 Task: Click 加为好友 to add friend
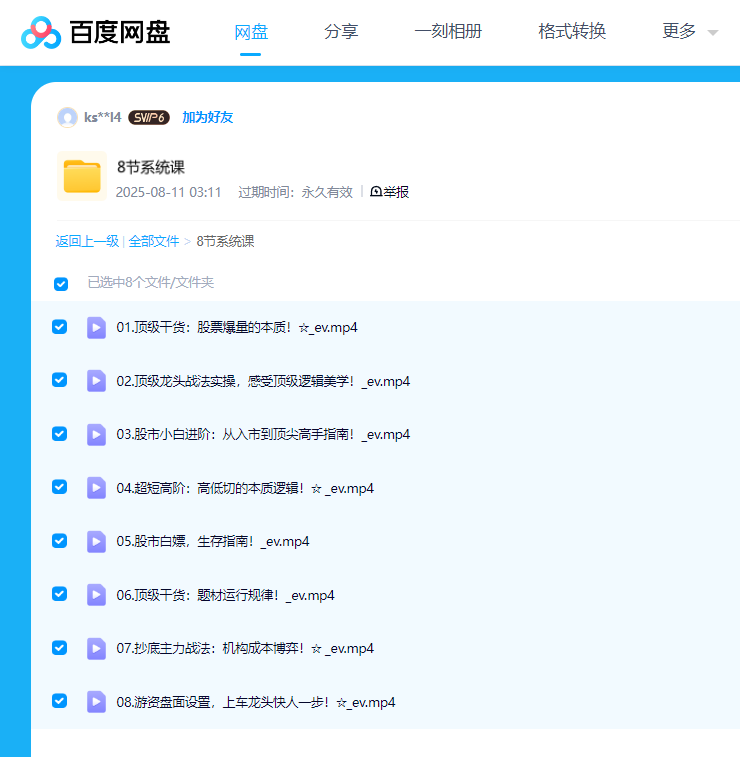tap(208, 117)
